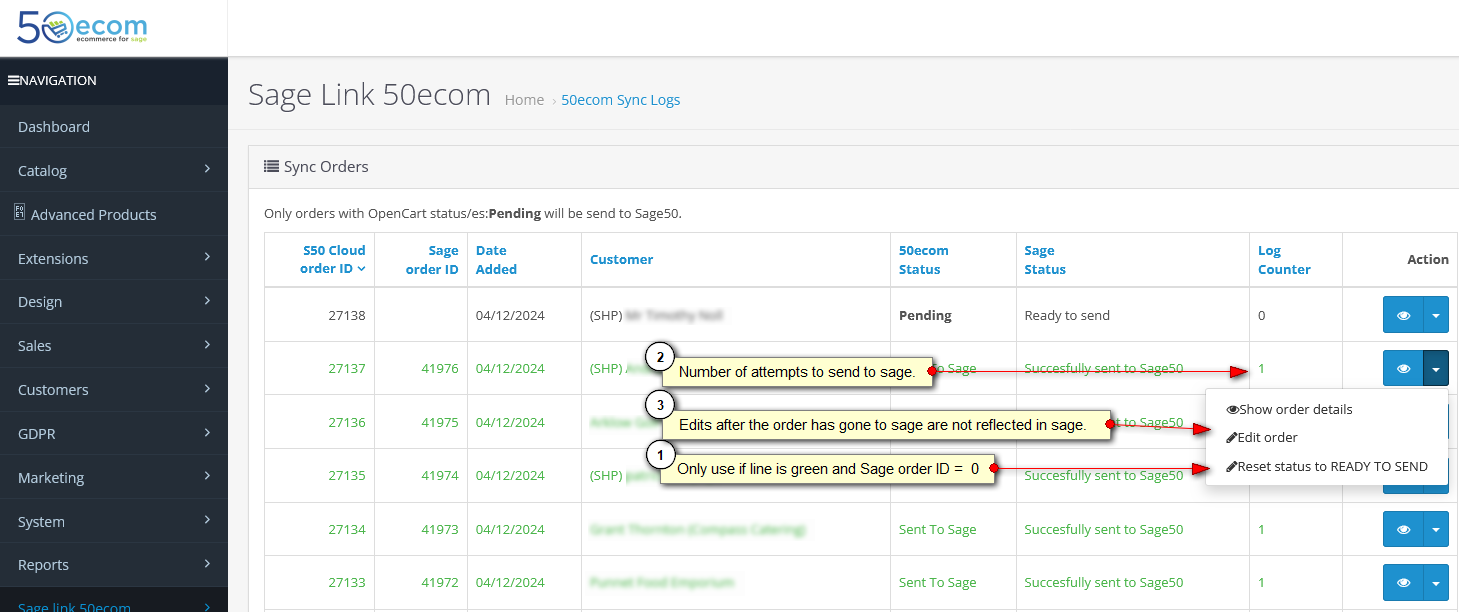Sort by 50ecom Status column

click(924, 259)
